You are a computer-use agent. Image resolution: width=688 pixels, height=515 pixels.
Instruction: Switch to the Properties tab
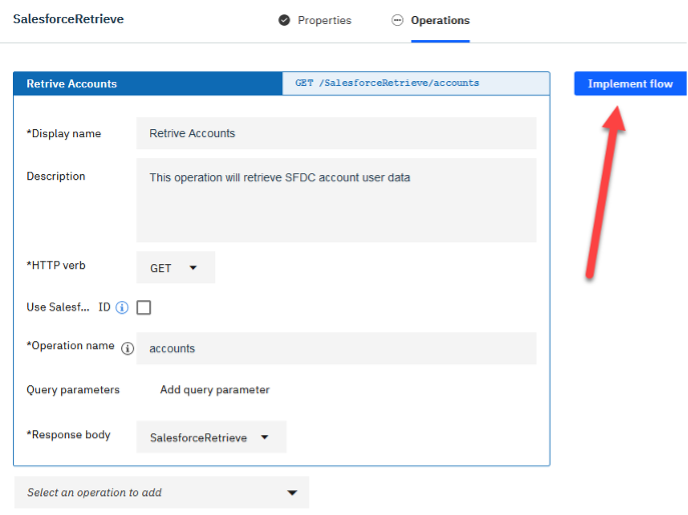click(324, 20)
